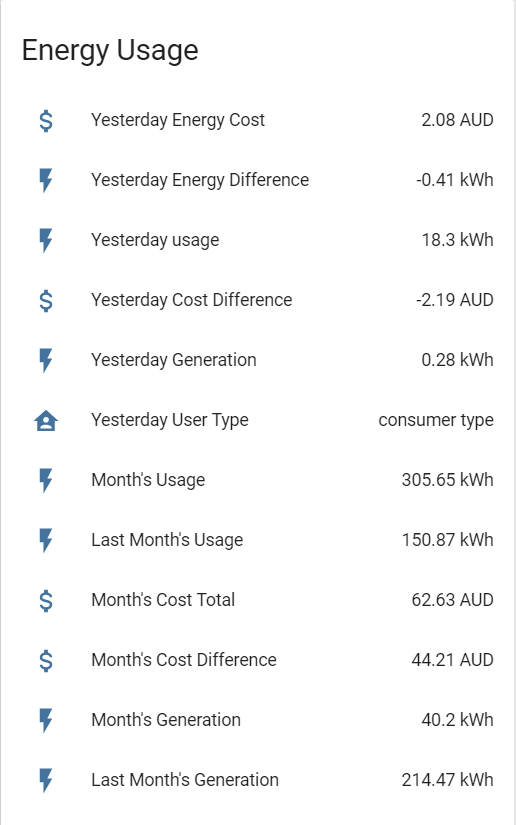Screen dimensions: 516x825
Task: Select dollar icon for Yesterday Cost Difference
Action: click(46, 300)
